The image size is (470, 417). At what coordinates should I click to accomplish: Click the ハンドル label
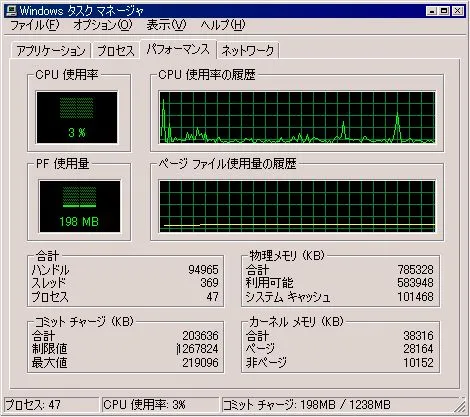click(x=50, y=270)
